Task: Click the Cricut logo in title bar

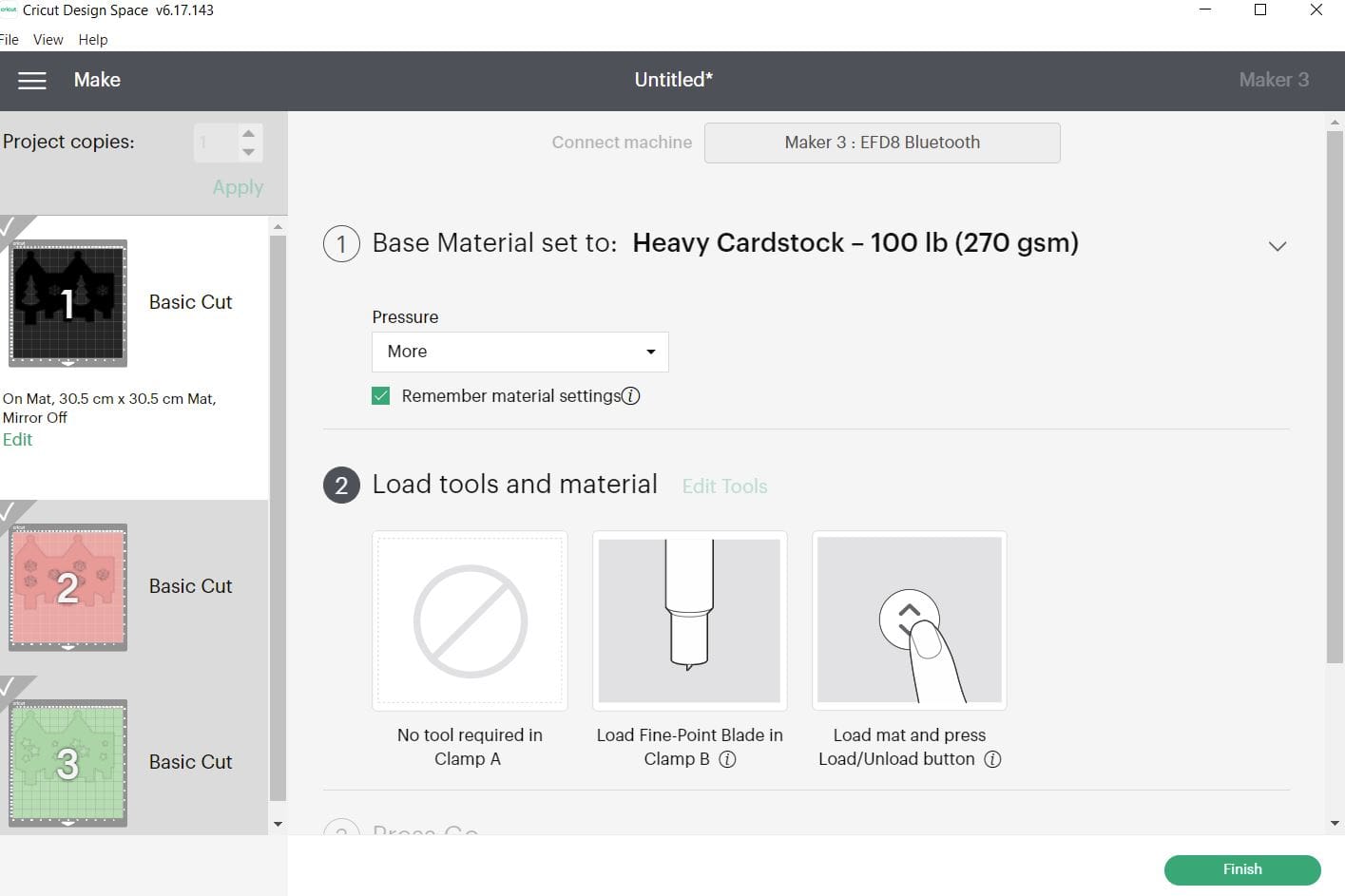Action: pos(9,10)
